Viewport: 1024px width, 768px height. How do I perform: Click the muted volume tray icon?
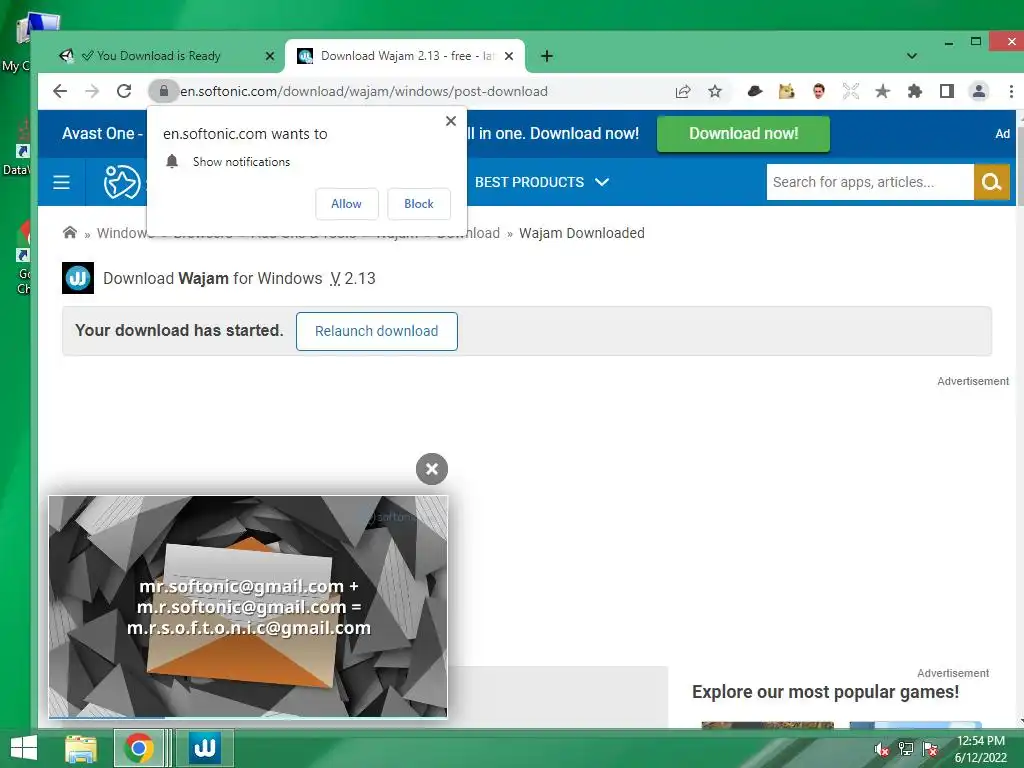882,749
